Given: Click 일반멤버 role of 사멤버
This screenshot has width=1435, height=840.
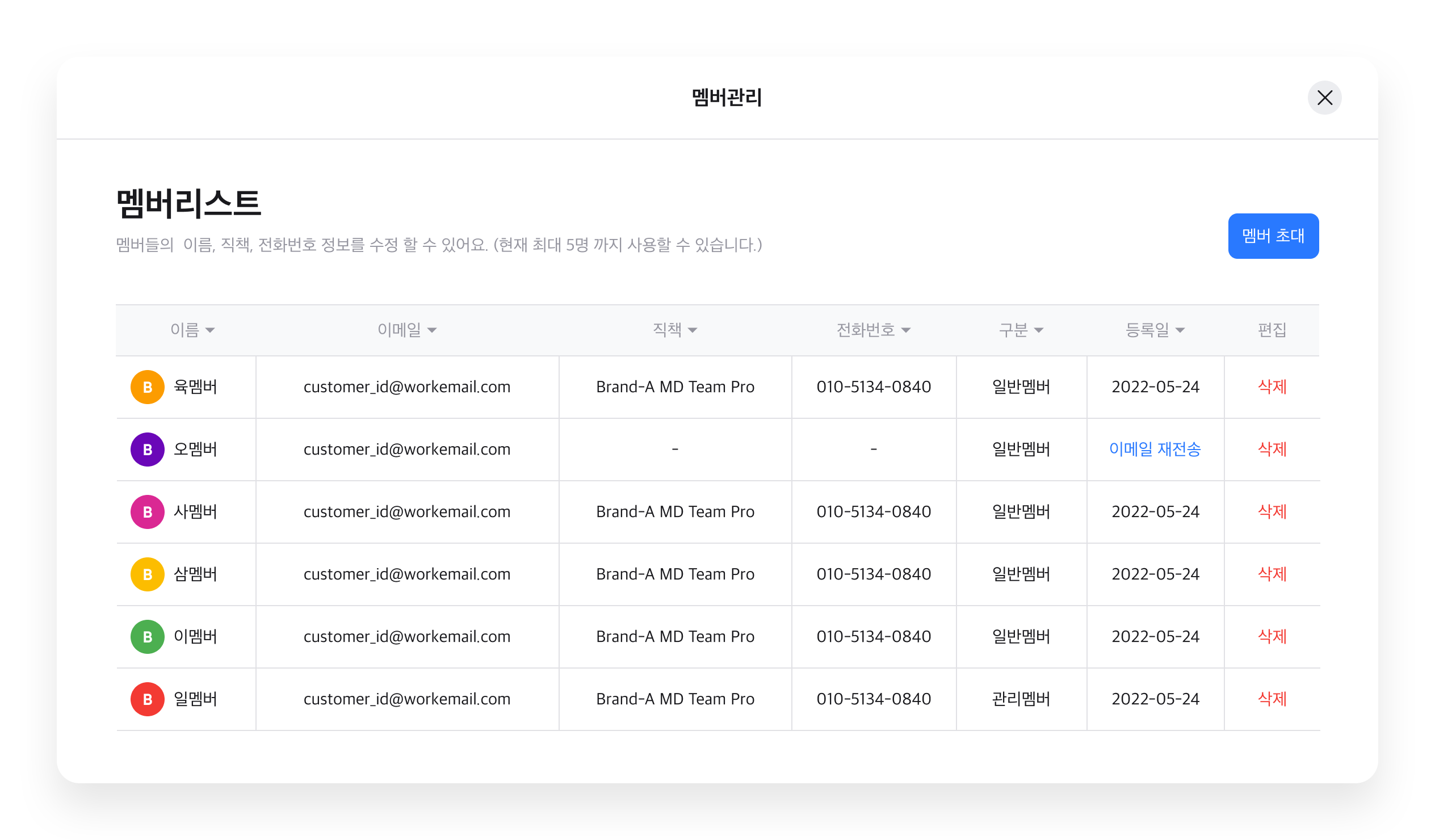Looking at the screenshot, I should (1021, 511).
